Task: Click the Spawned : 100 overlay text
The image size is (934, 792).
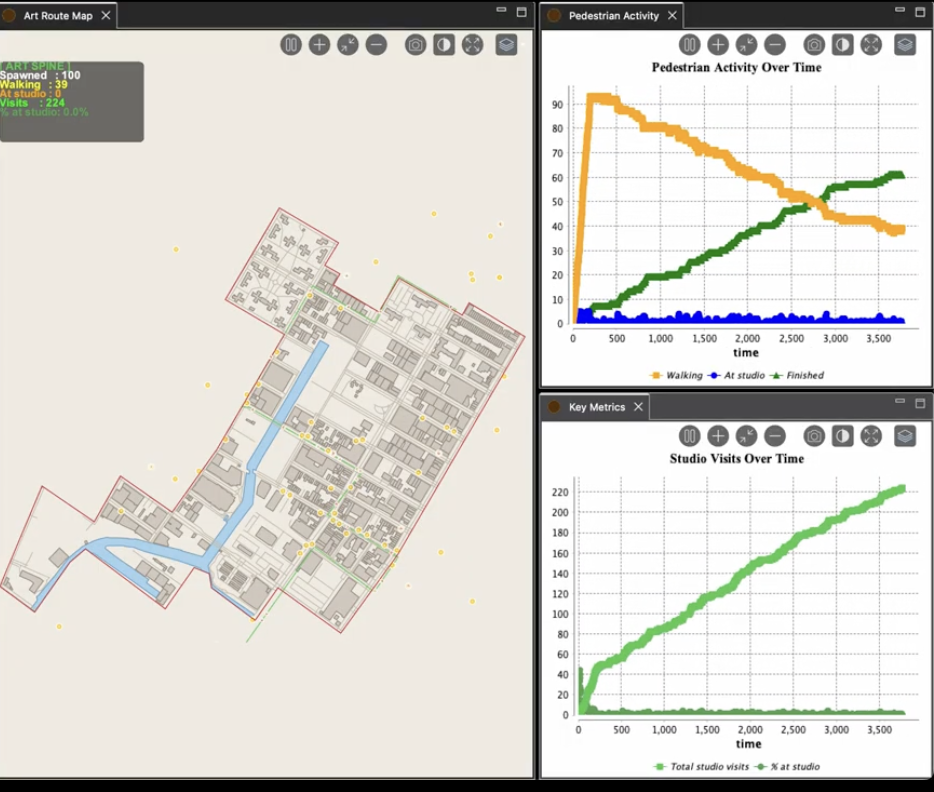Action: 40,76
